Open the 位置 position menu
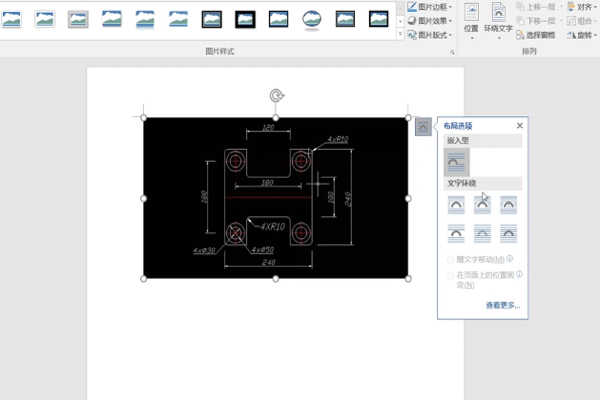600x400 pixels. [x=470, y=20]
